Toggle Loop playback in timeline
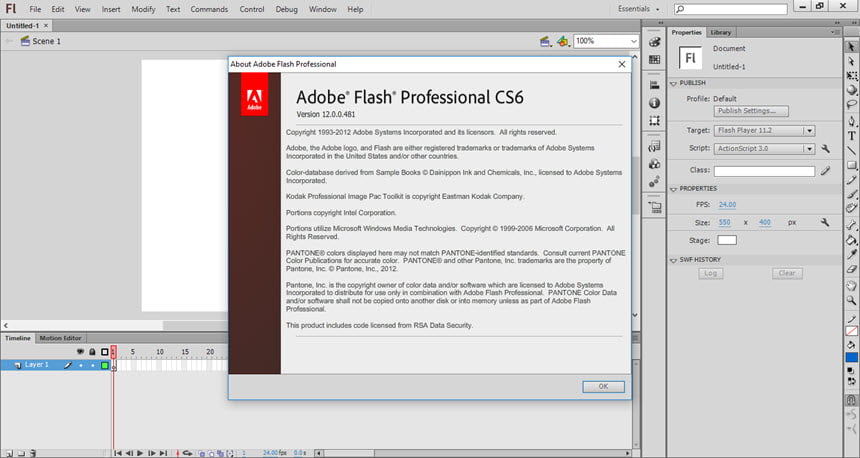 click(x=187, y=453)
